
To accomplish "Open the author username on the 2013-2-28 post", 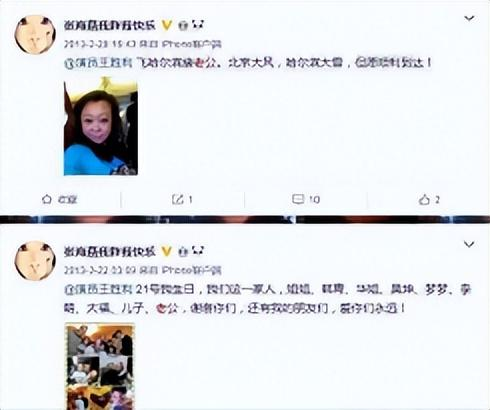I will pos(110,25).
